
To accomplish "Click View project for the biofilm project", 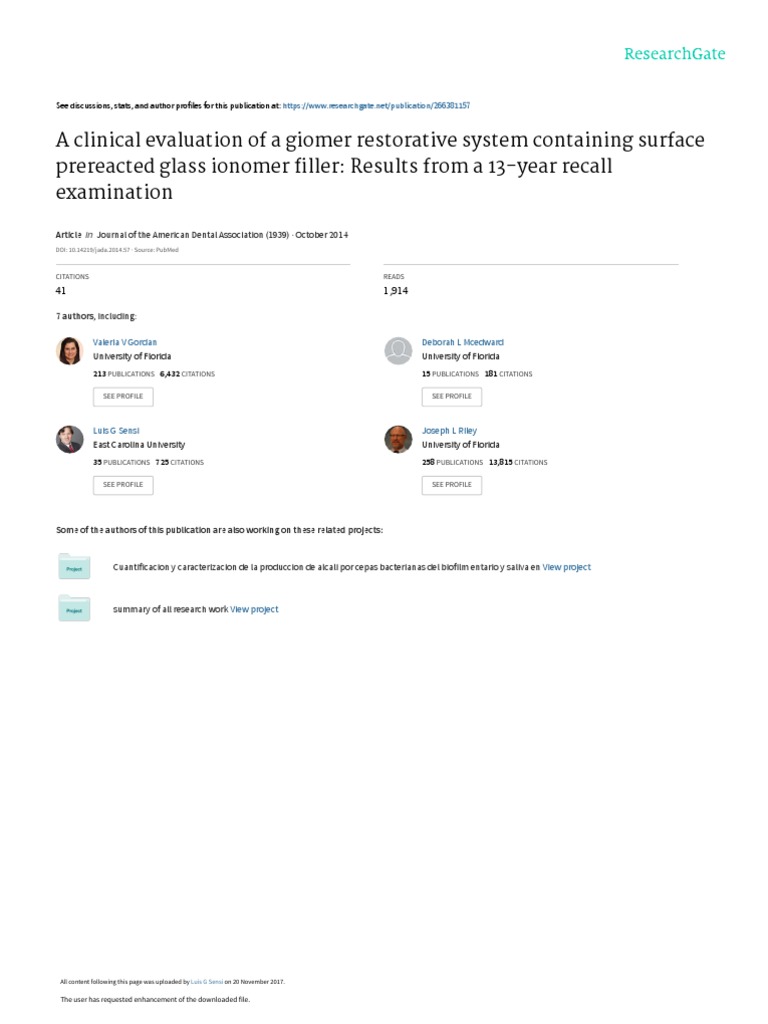I will click(567, 567).
